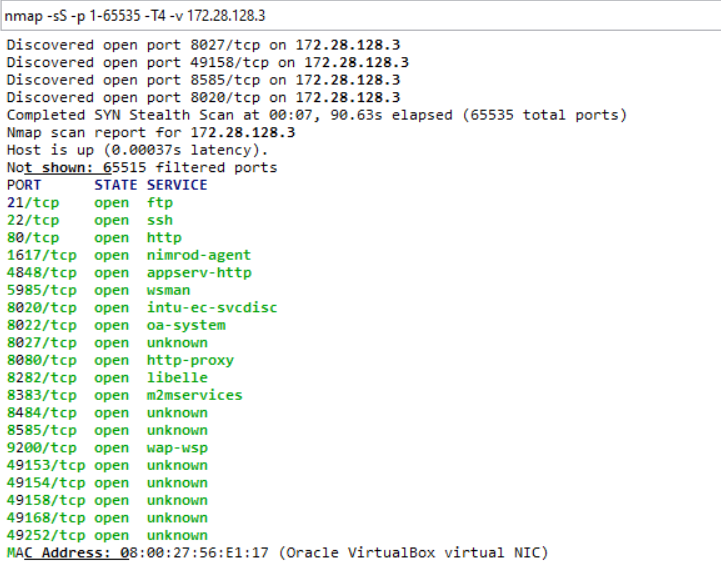Click the 49252/tcp unknown port row
Viewport: 721px width, 581px height.
(x=107, y=535)
